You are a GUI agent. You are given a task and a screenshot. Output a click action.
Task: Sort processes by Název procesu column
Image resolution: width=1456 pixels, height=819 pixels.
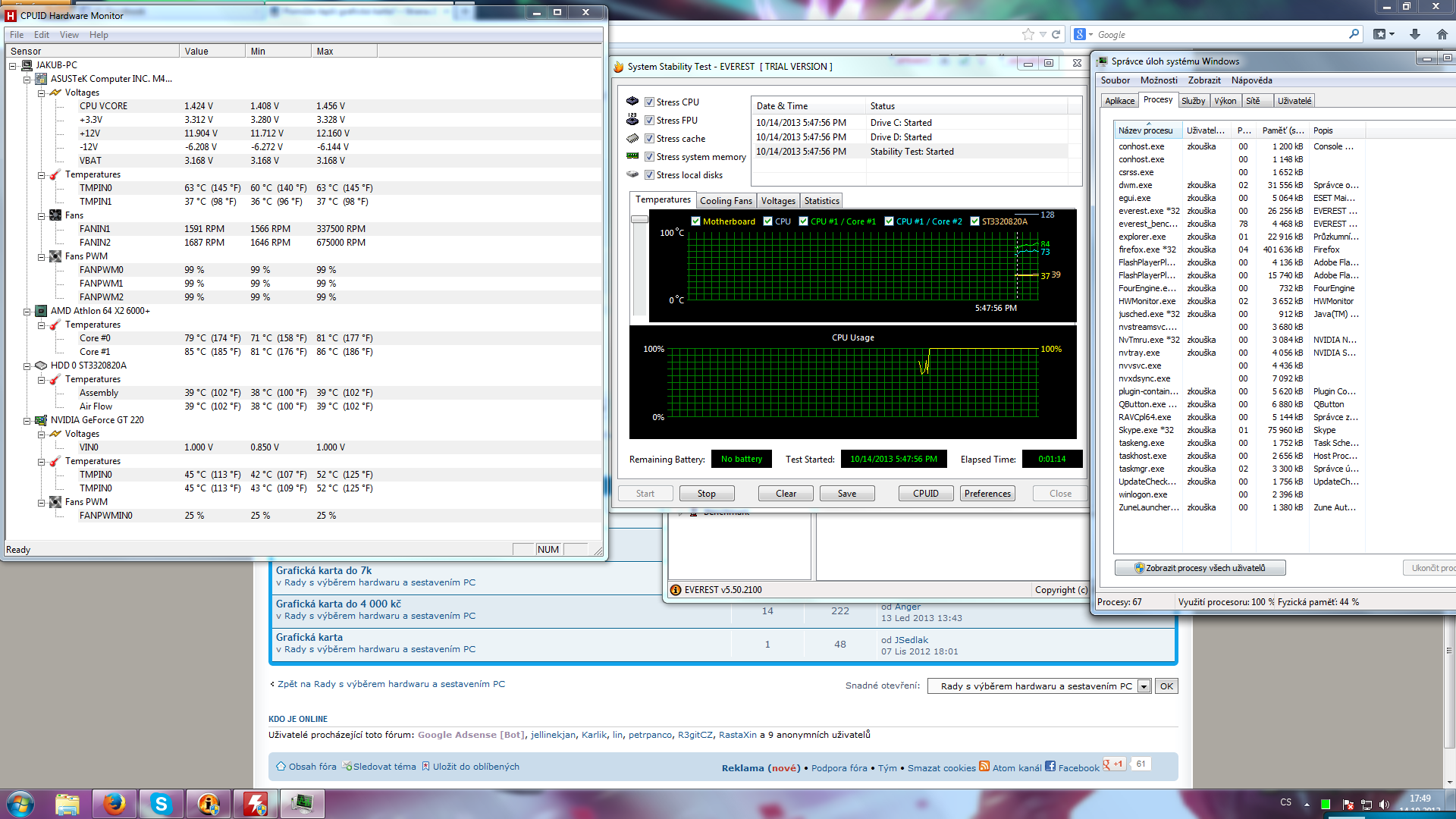[x=1147, y=130]
